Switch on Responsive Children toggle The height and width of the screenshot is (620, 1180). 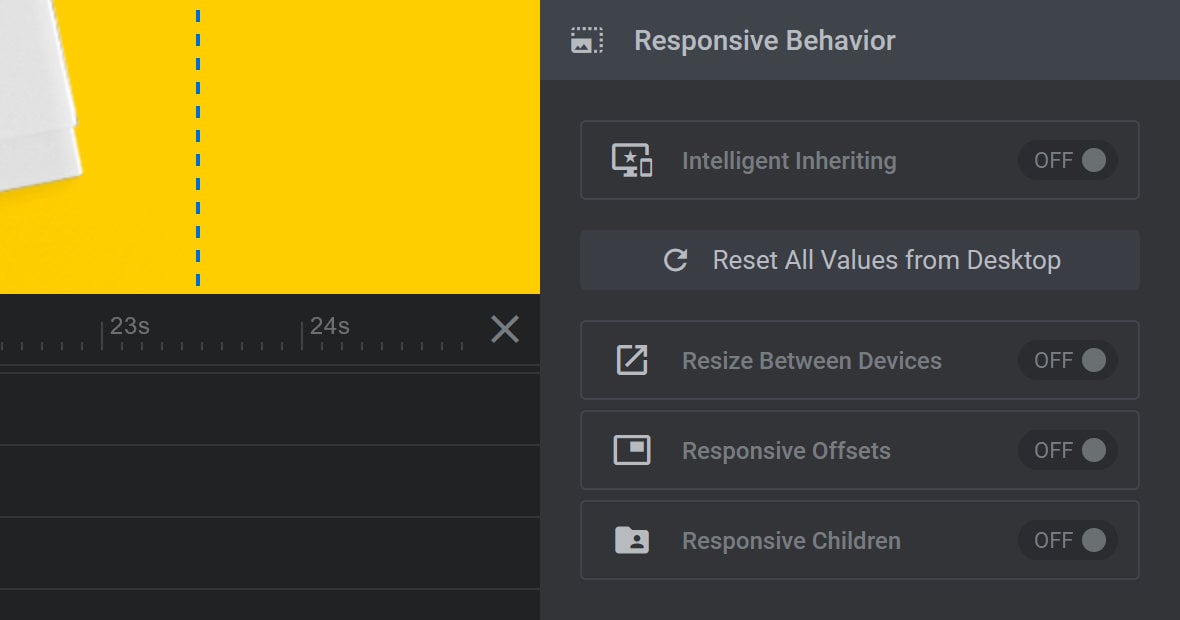coord(1068,540)
